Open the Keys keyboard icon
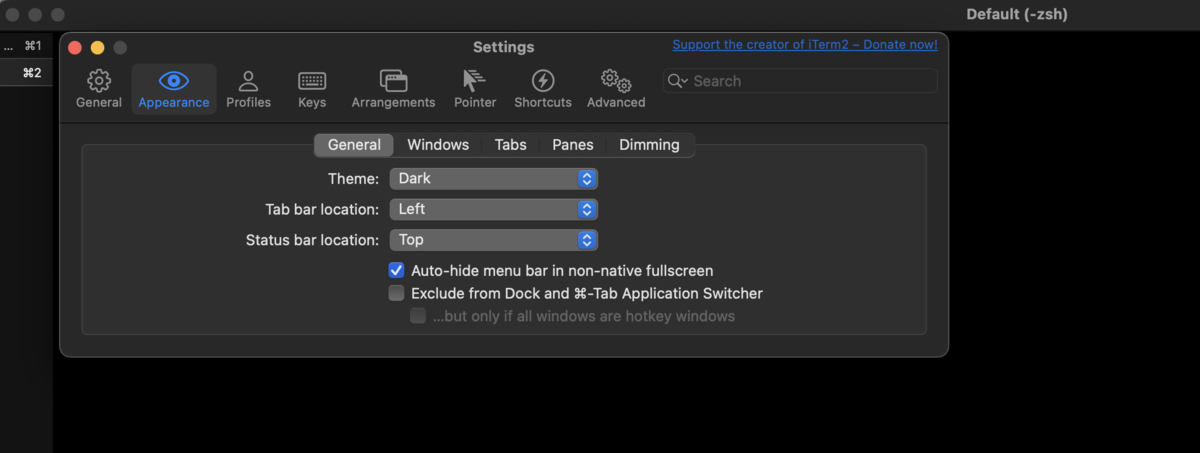1200x453 pixels. tap(312, 81)
